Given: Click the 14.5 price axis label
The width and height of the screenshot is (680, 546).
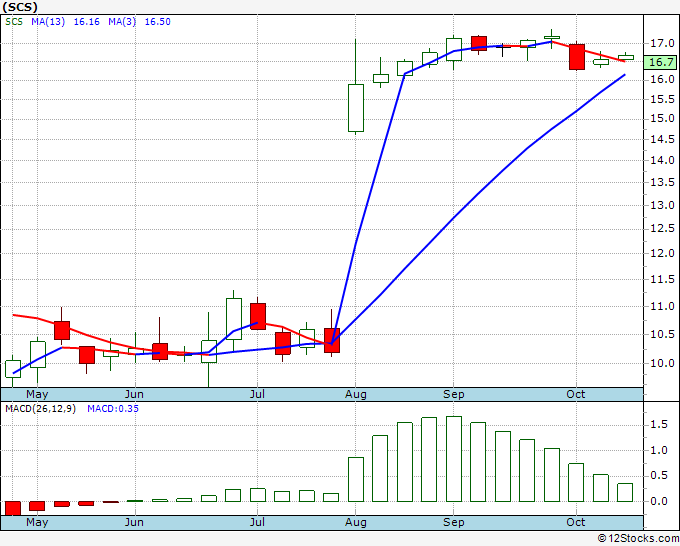Looking at the screenshot, I should tap(662, 139).
